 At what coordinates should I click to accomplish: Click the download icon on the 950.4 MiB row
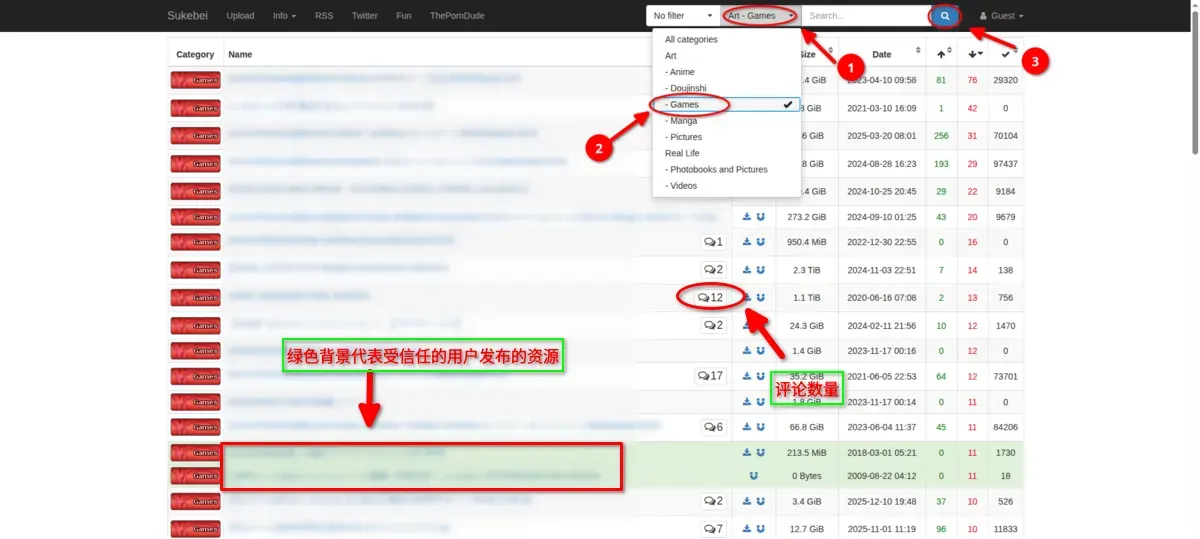coord(746,241)
